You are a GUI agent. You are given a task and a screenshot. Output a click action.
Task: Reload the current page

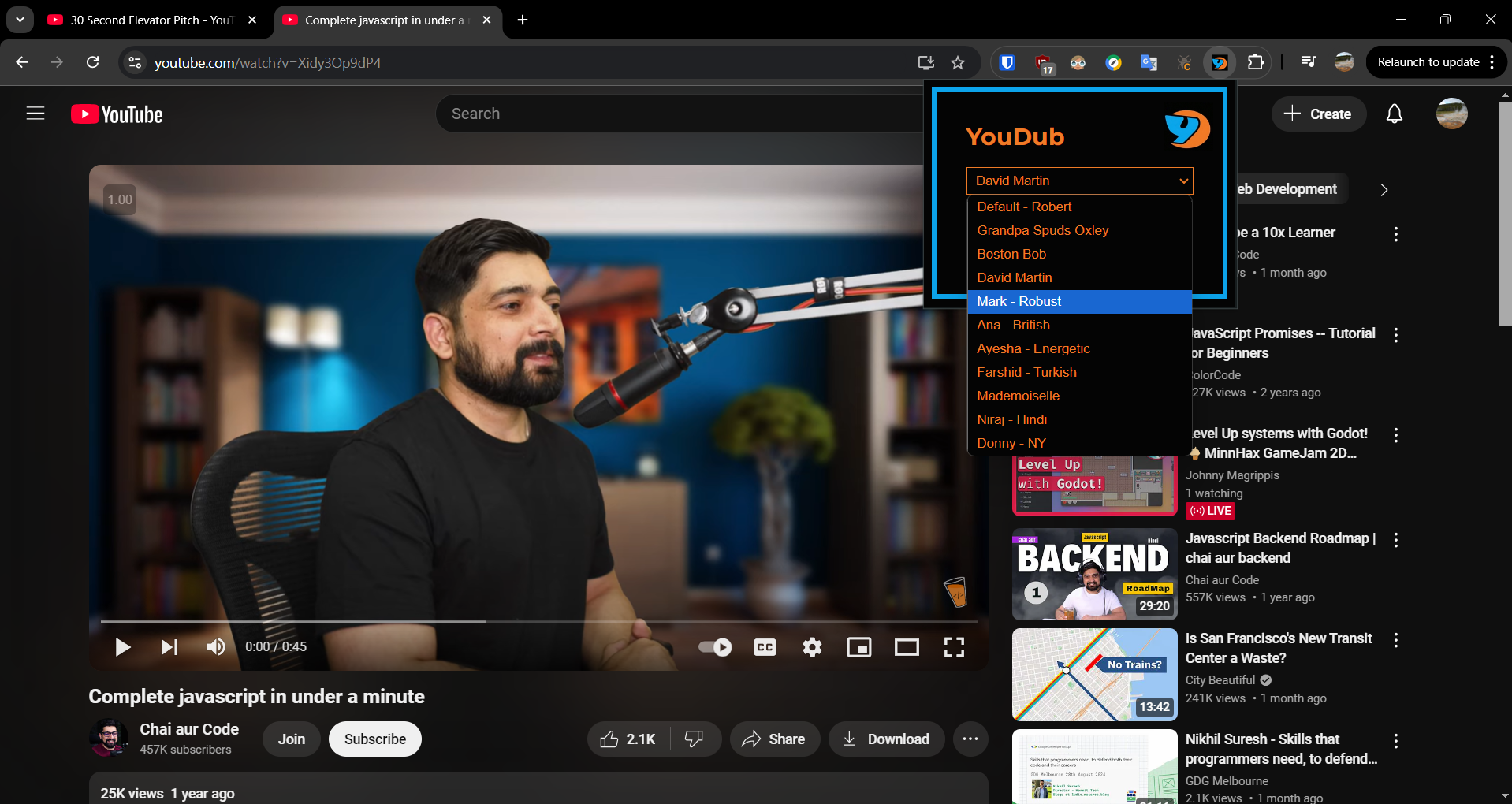[92, 62]
